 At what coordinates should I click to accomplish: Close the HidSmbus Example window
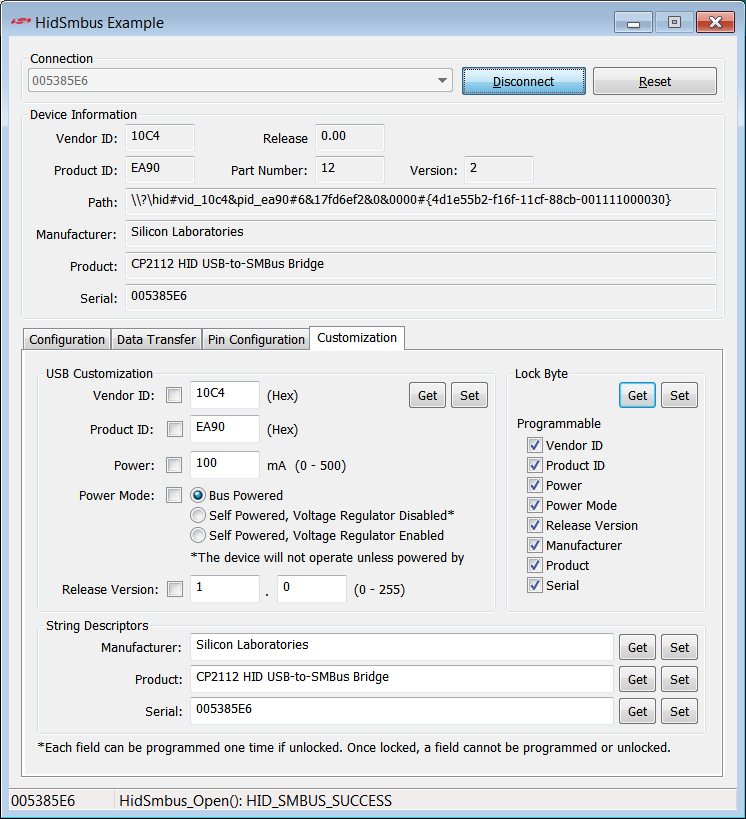716,22
